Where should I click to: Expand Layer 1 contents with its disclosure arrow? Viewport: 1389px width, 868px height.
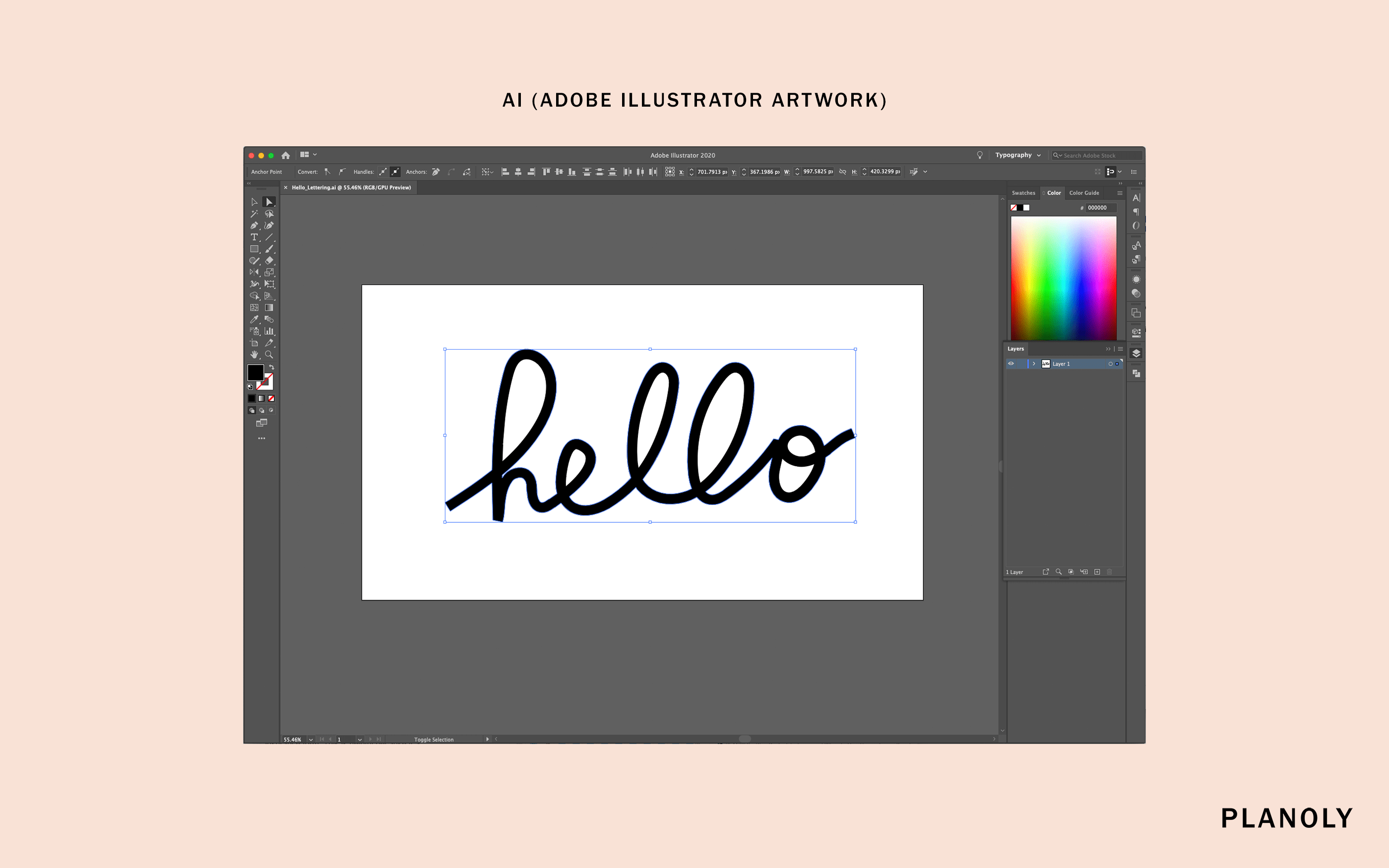click(1034, 364)
